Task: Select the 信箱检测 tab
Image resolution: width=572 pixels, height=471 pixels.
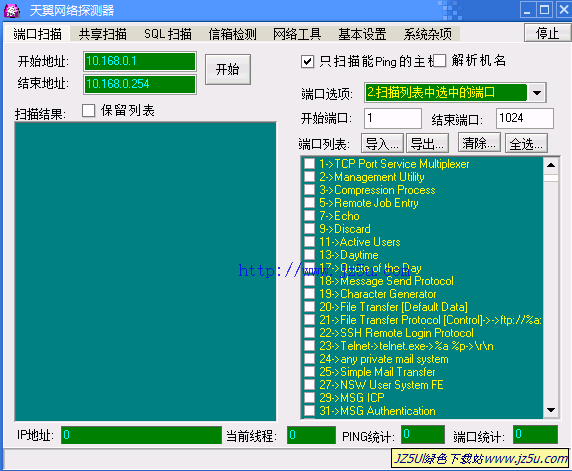Action: coord(232,34)
